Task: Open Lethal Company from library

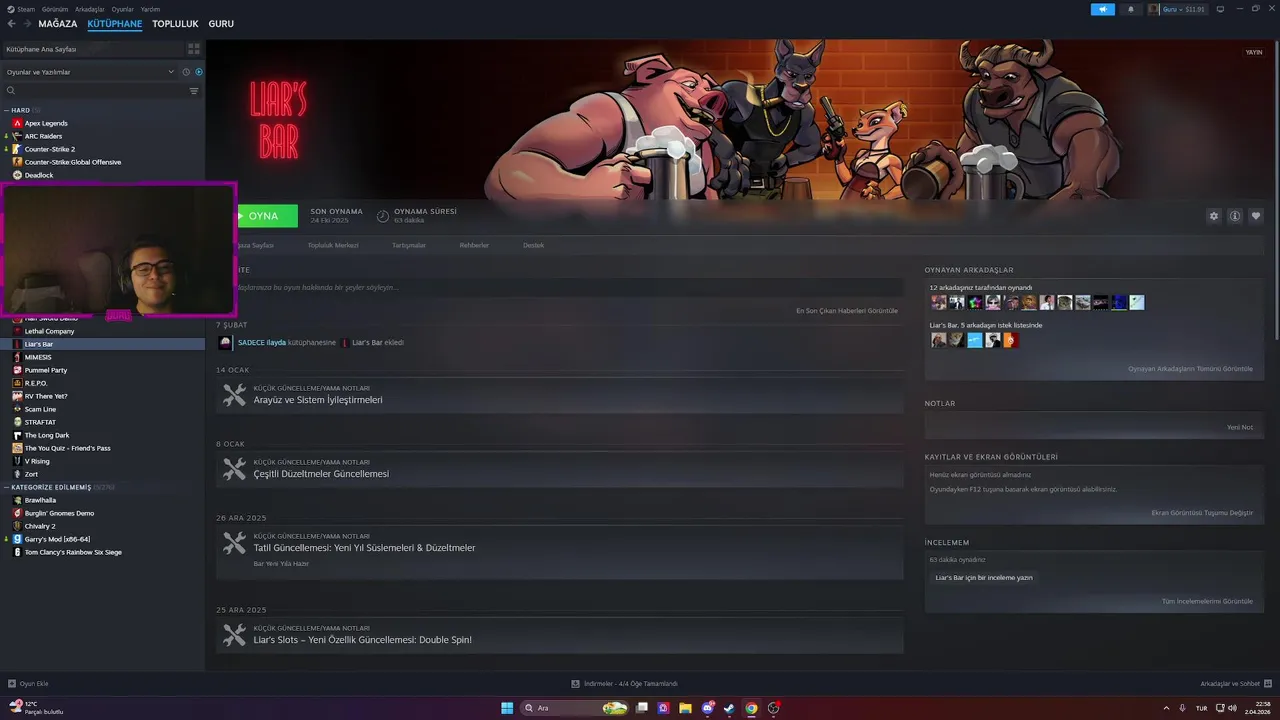Action: coord(49,331)
